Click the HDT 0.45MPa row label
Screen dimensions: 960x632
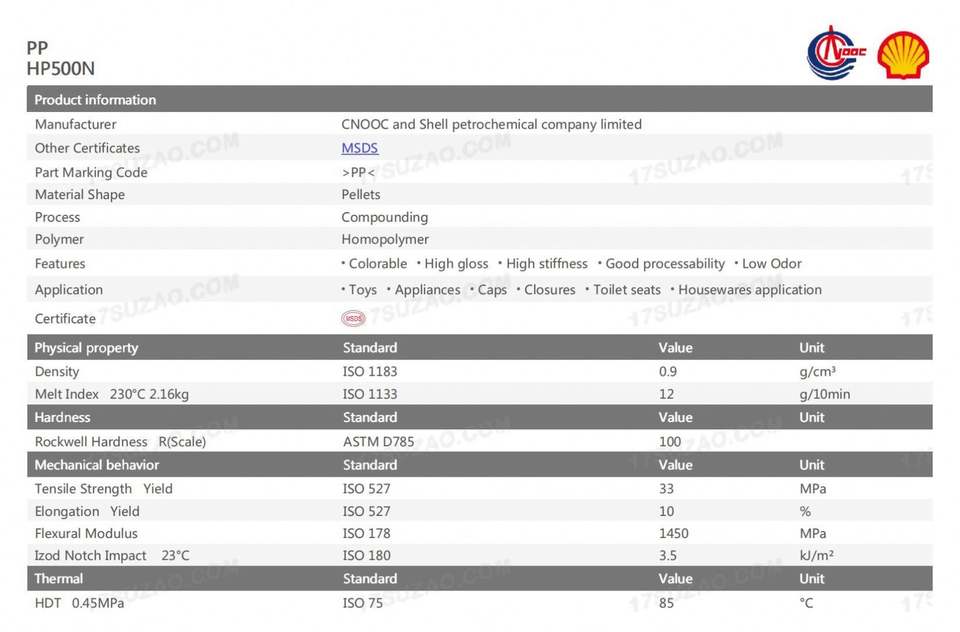(x=79, y=603)
